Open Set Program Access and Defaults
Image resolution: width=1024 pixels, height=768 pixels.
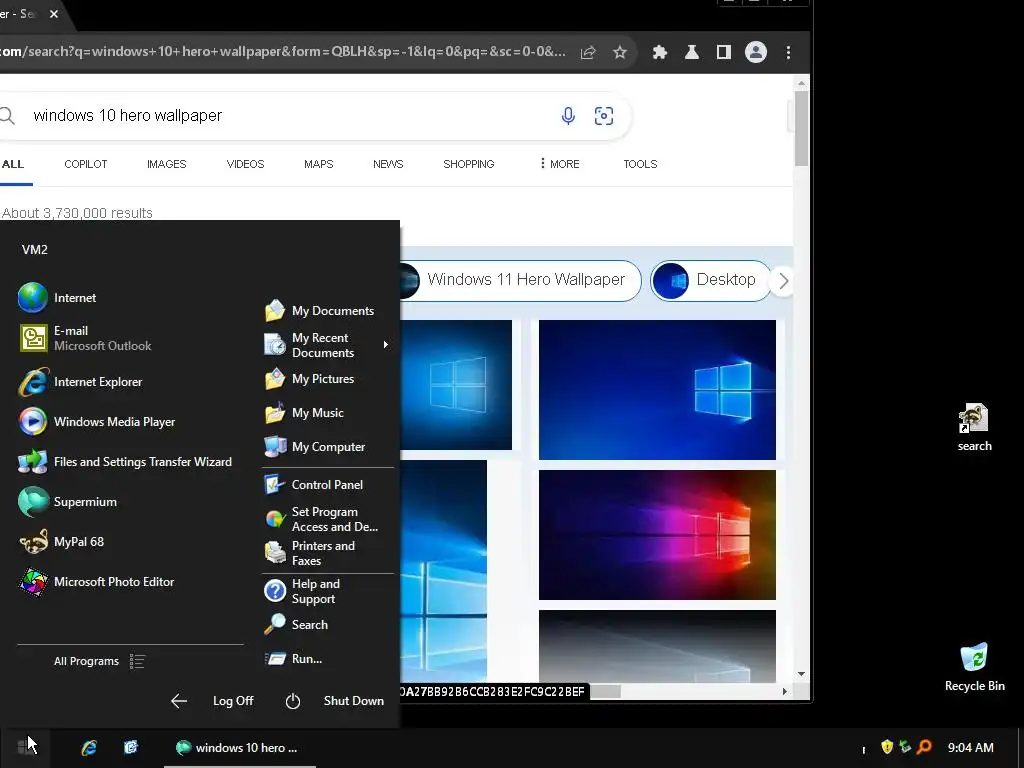tap(321, 519)
